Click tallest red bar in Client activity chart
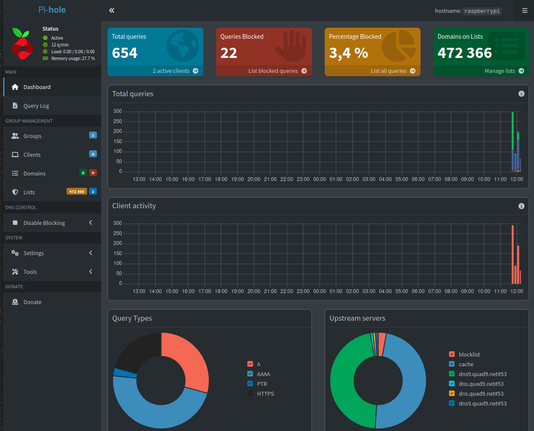Viewport: 534px width, 431px height. click(x=513, y=254)
